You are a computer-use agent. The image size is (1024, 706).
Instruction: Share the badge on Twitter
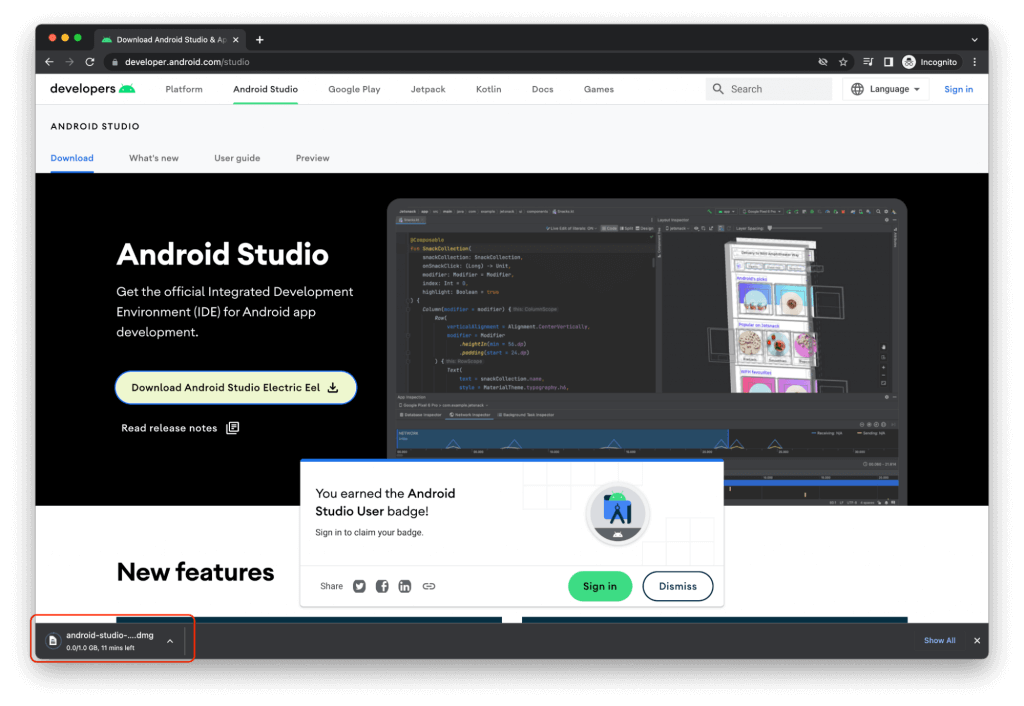point(359,586)
